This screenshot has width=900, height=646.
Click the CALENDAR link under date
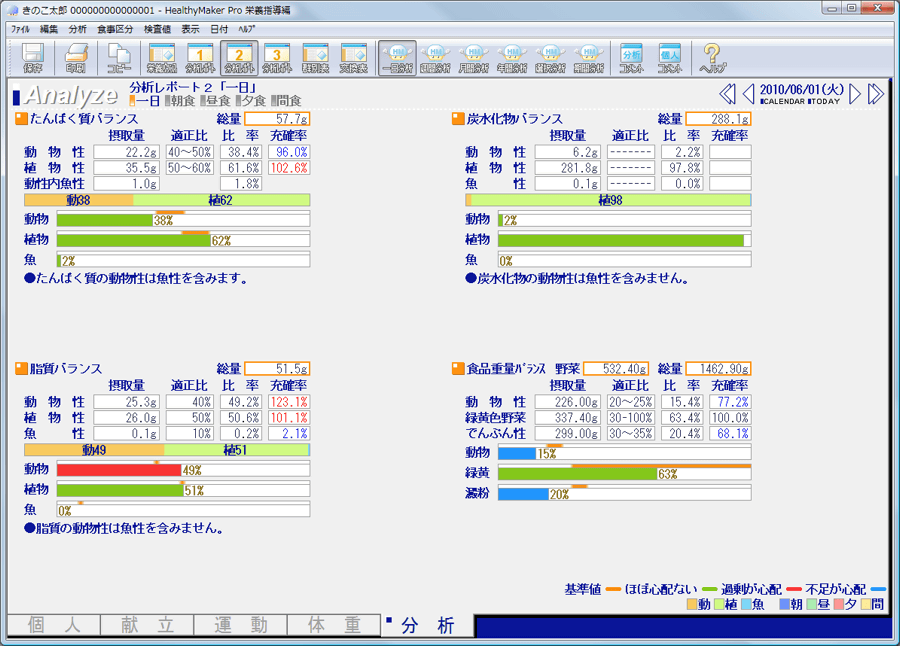click(x=782, y=102)
